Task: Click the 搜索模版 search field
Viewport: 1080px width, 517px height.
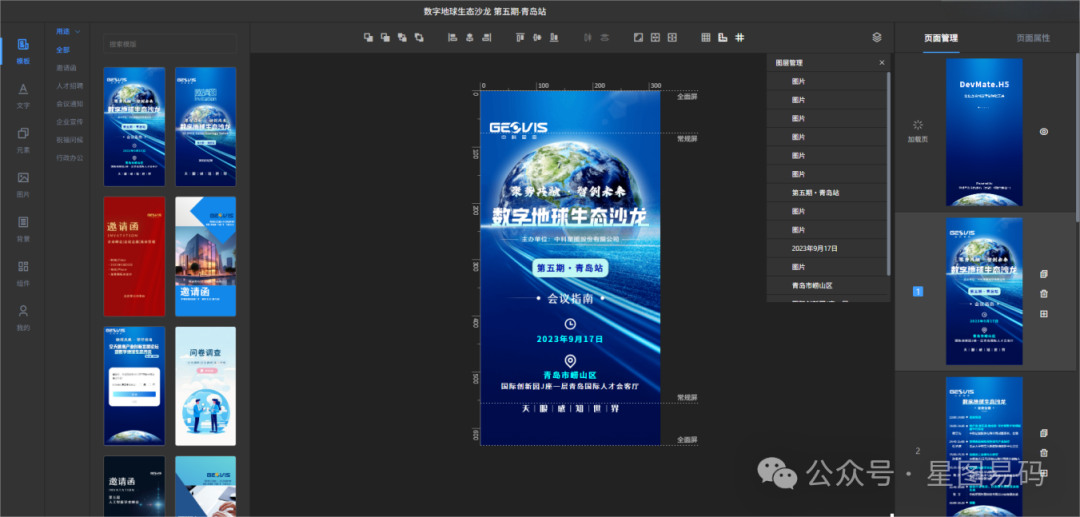Action: click(169, 44)
